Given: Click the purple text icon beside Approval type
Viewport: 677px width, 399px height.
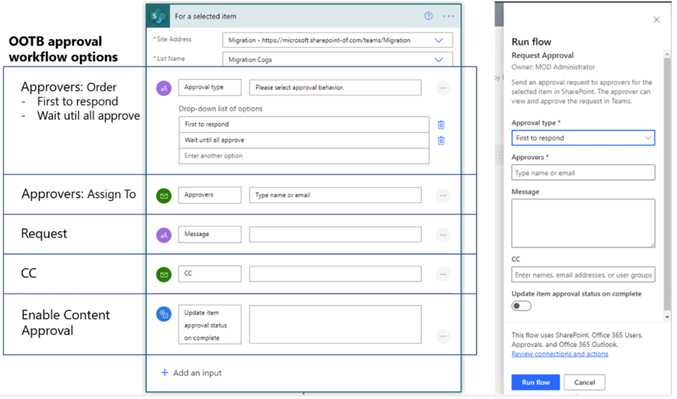Looking at the screenshot, I should [164, 88].
